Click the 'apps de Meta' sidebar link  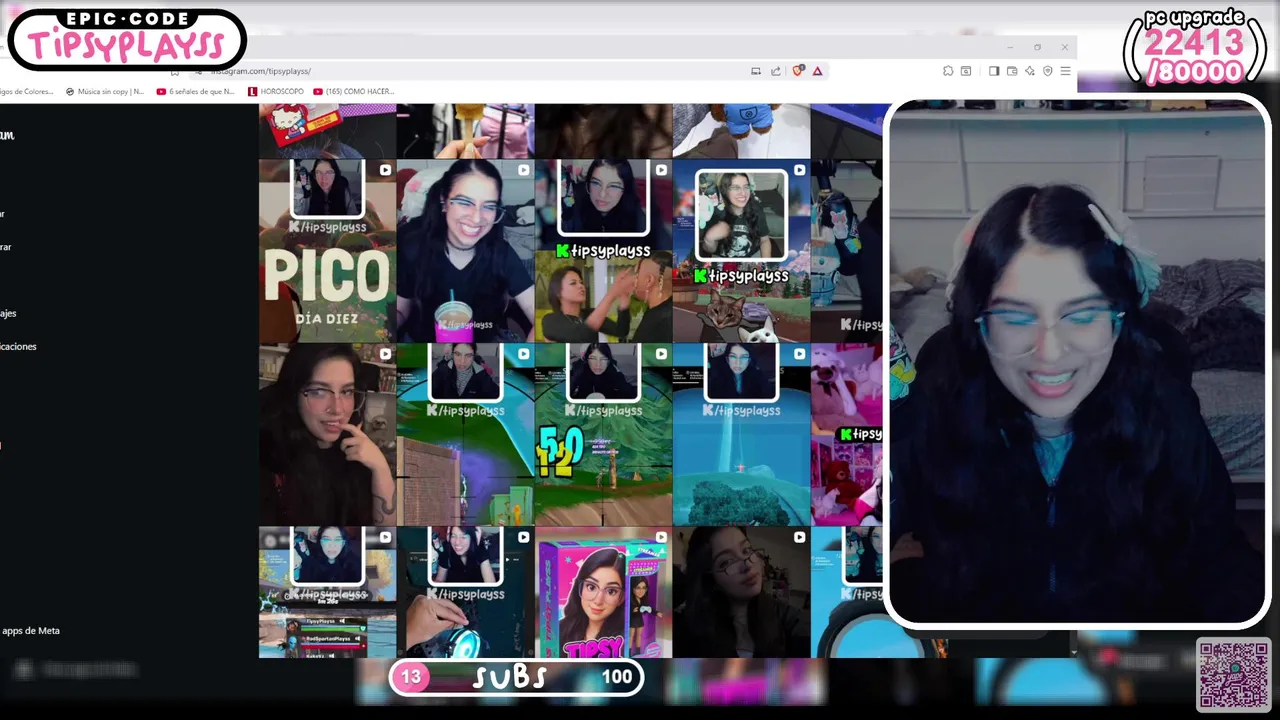(31, 631)
